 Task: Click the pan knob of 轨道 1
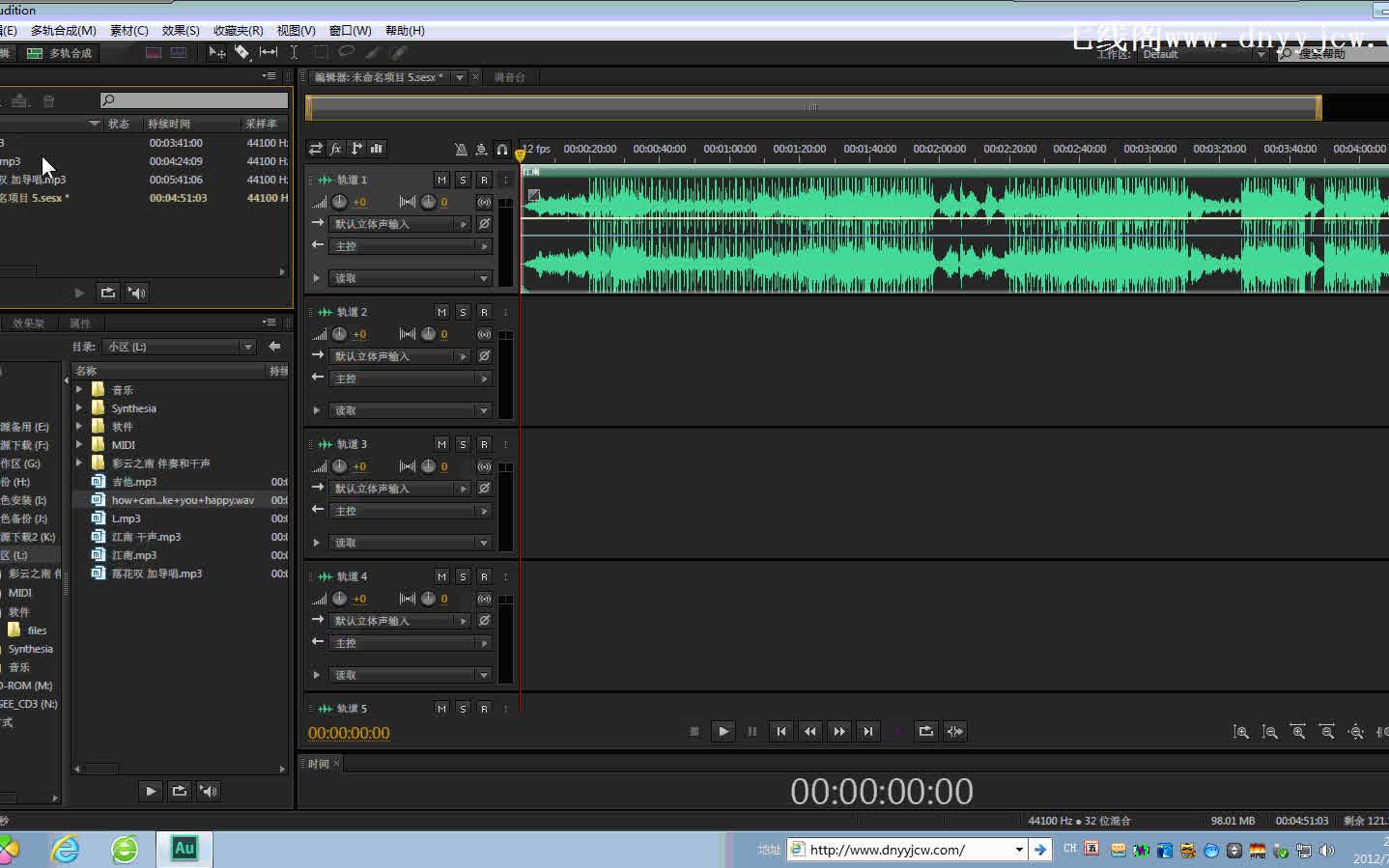428,202
